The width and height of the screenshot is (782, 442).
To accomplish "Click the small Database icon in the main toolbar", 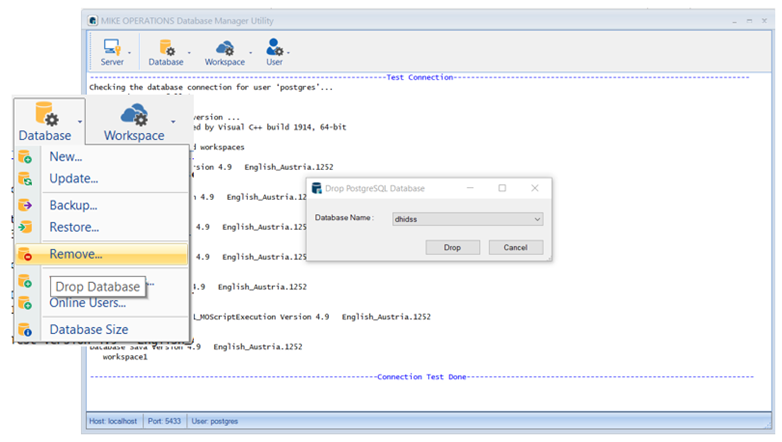I will [167, 47].
